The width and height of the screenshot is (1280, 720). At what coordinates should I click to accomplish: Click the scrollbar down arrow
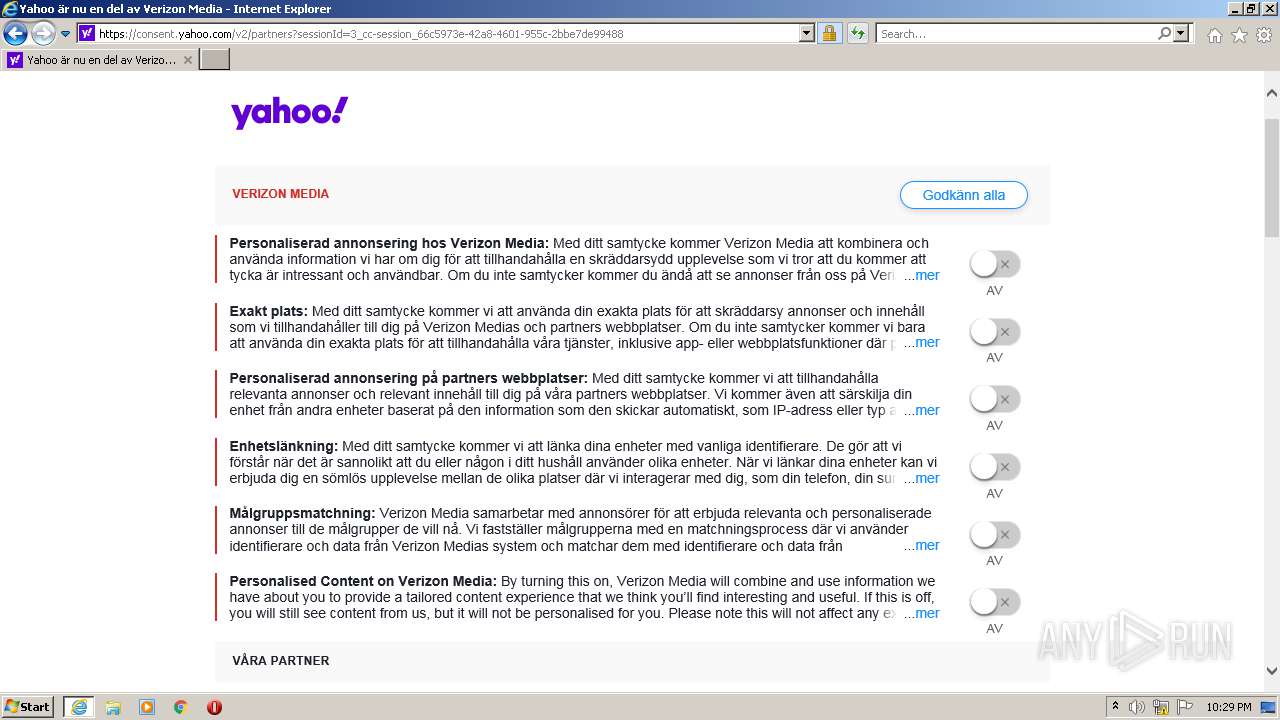click(x=1271, y=671)
